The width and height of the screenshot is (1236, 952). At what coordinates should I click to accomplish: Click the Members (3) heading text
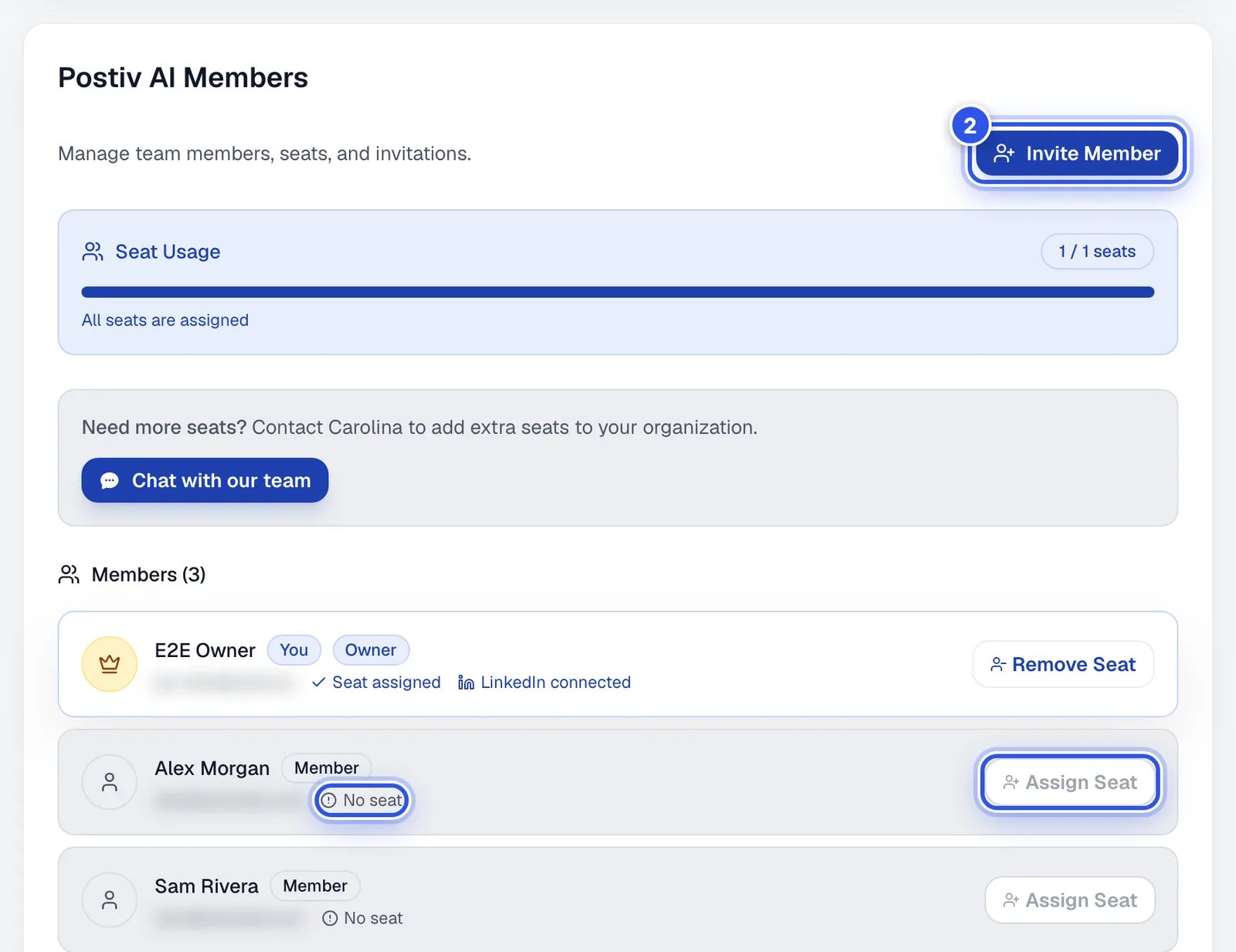tap(148, 574)
